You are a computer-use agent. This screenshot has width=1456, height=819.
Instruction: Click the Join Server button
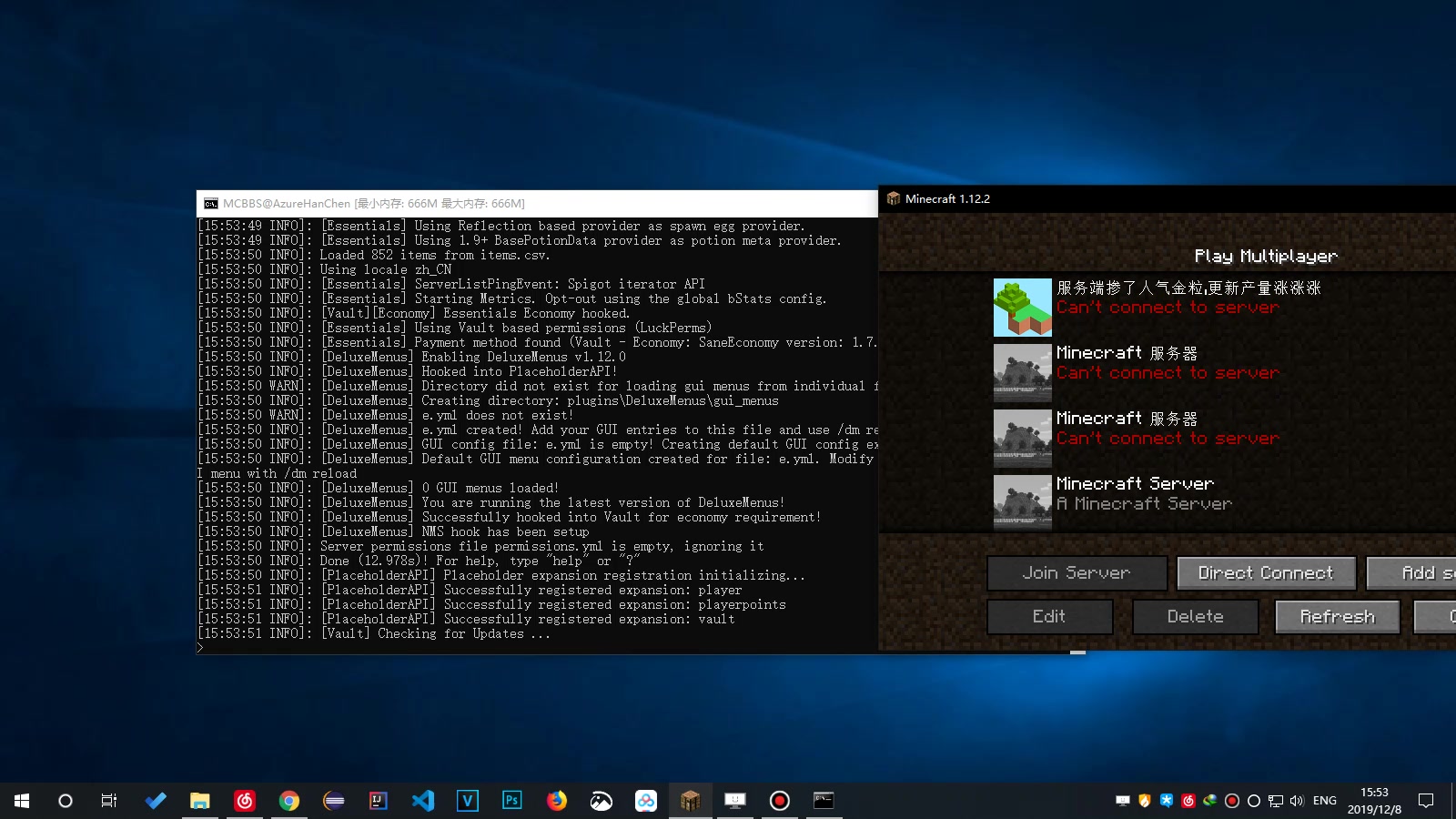pos(1077,573)
